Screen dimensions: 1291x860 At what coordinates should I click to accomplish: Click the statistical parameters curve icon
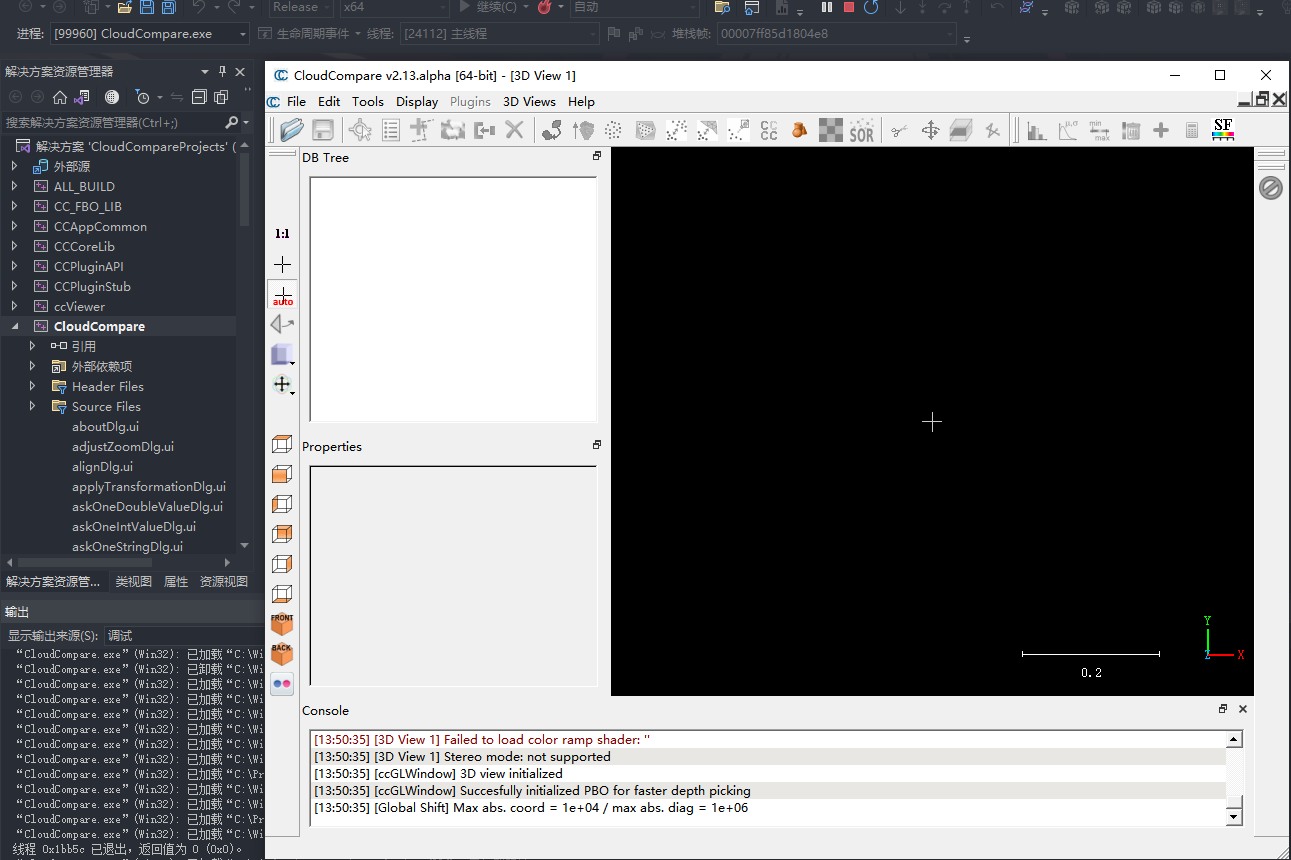coord(1068,130)
